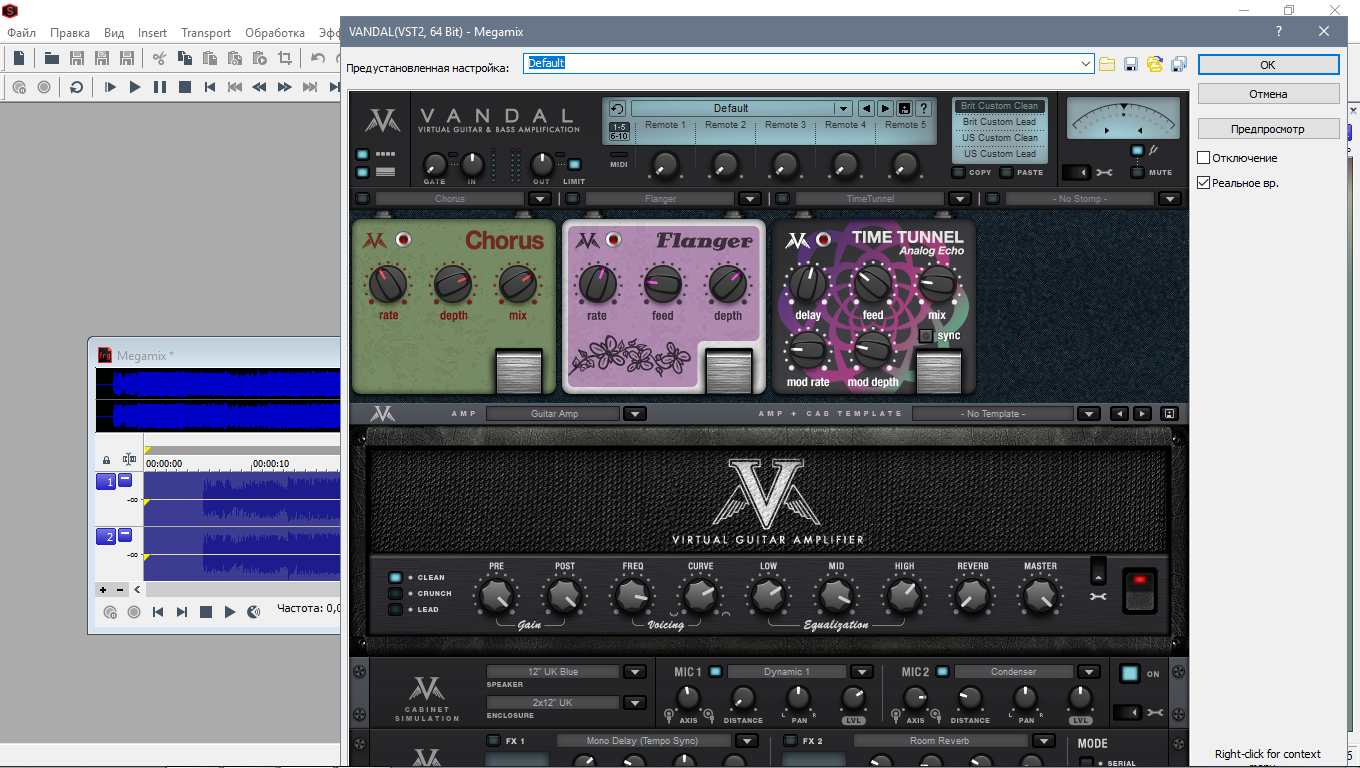This screenshot has width=1360, height=768.
Task: Click the amplifier settings wrench icon
Action: [x=1098, y=597]
